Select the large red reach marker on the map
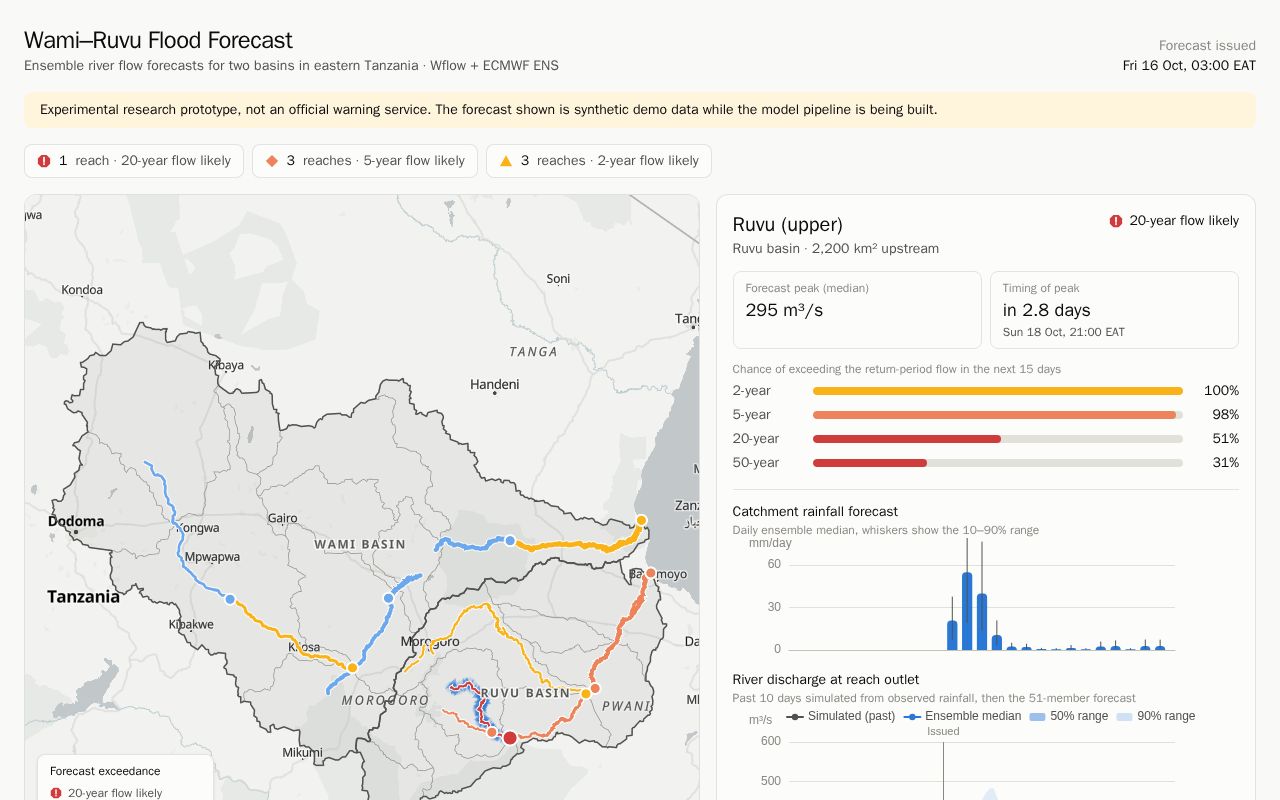1280x800 pixels. pyautogui.click(x=510, y=738)
